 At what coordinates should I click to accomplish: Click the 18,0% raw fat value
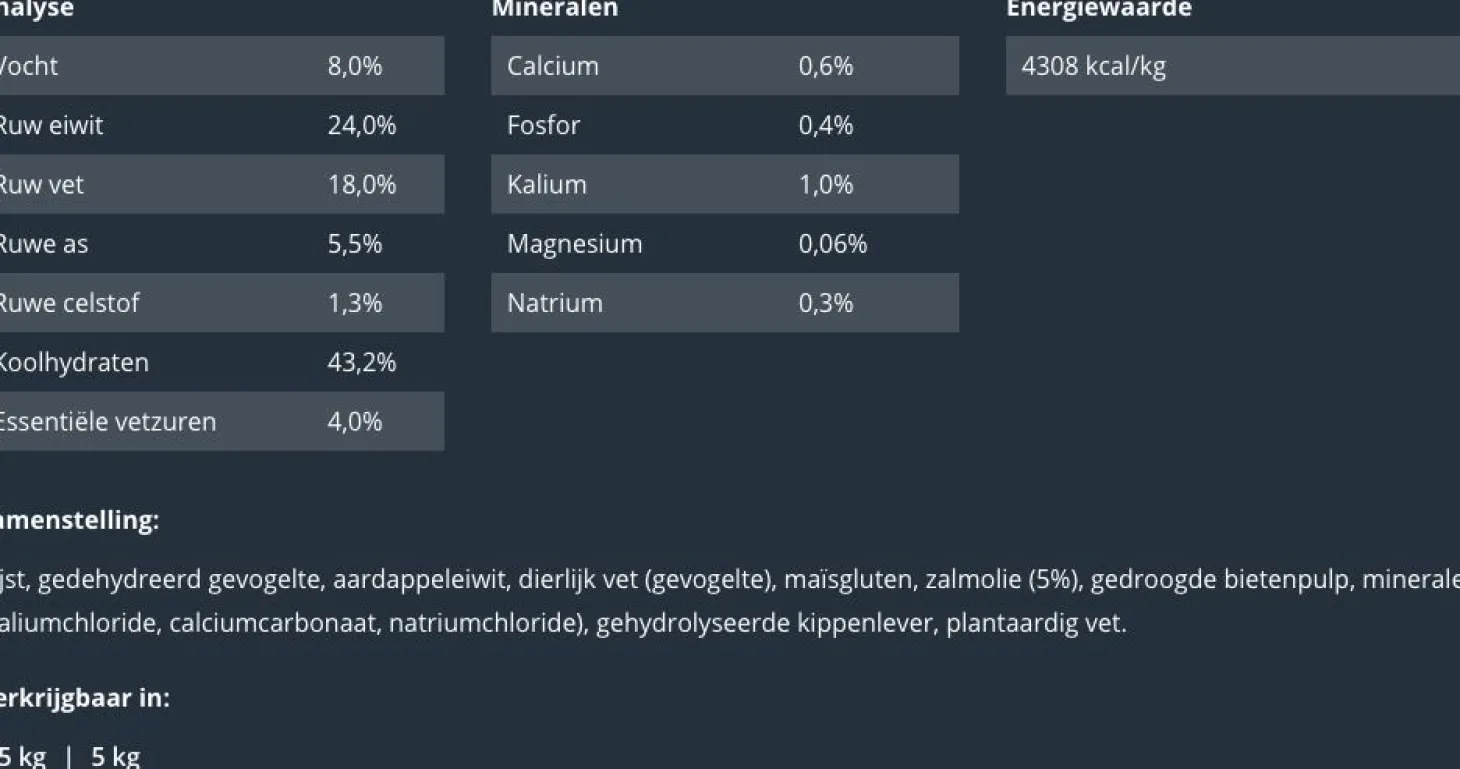(x=361, y=184)
